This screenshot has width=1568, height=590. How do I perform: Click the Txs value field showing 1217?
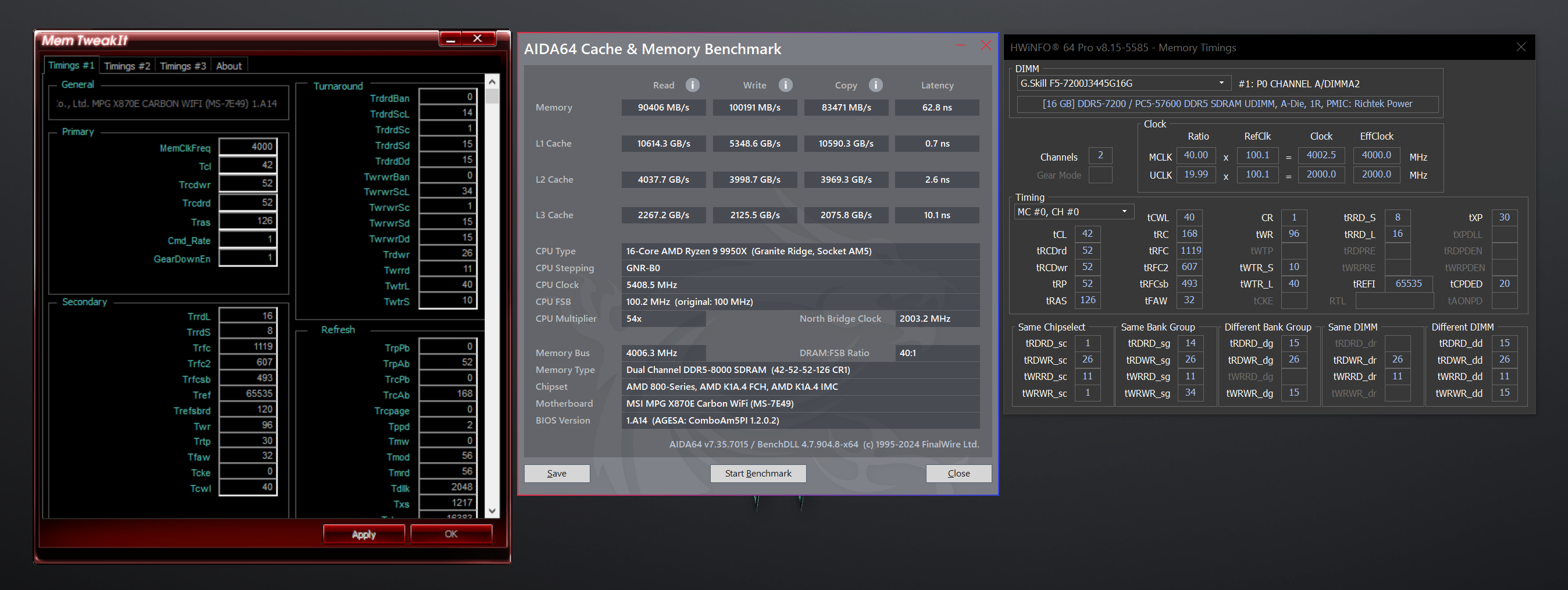[447, 503]
